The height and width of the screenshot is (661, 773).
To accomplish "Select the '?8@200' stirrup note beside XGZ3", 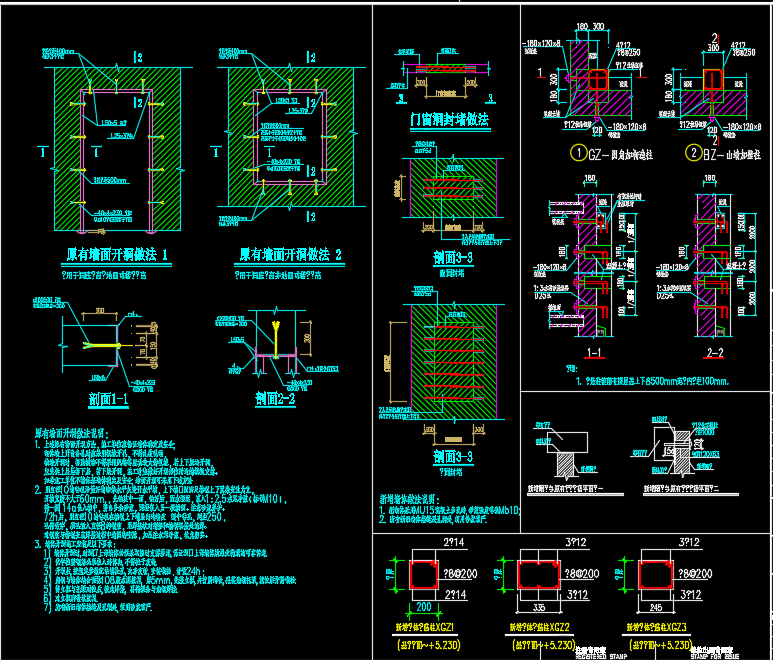I will coord(695,574).
